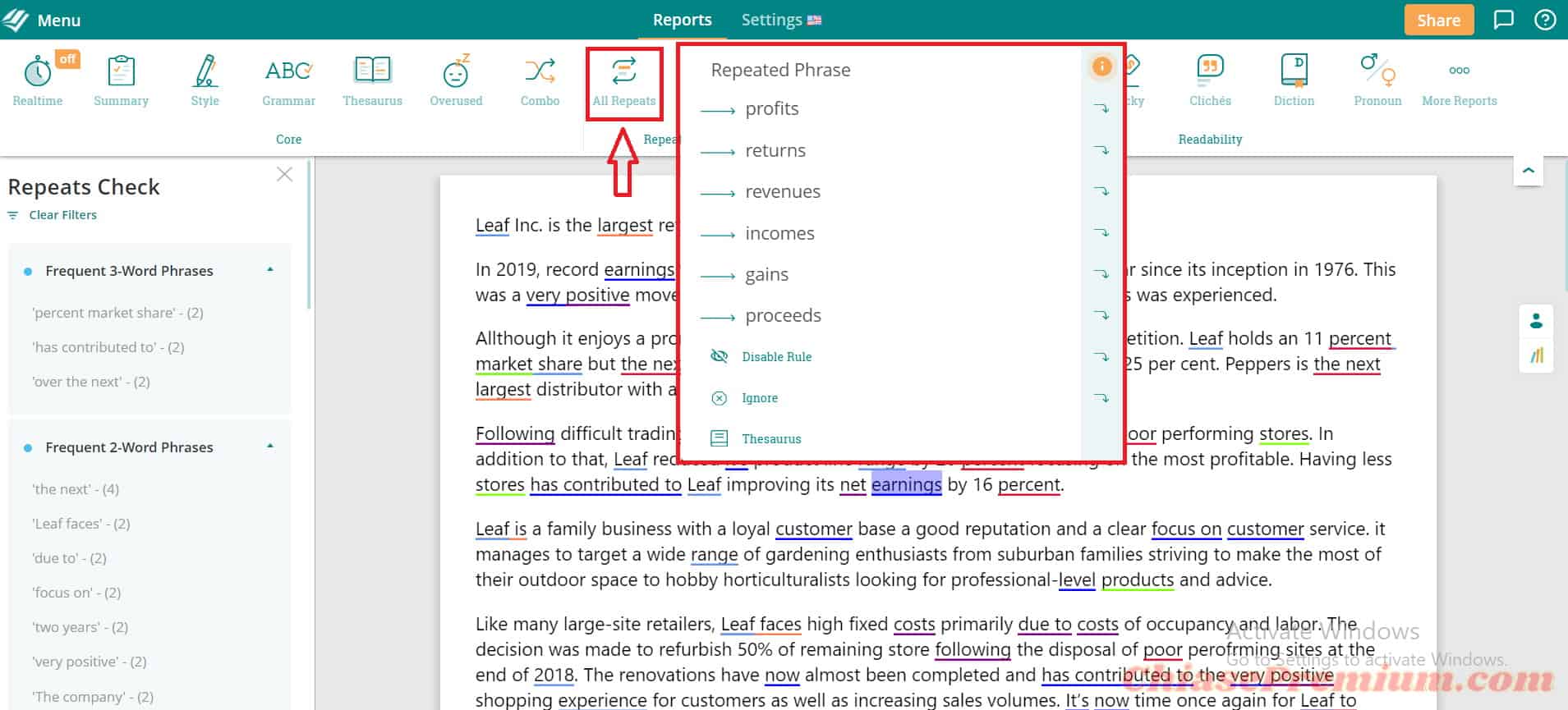This screenshot has width=1568, height=710.
Task: Click the arrow icon beside 'profits'
Action: (1101, 108)
